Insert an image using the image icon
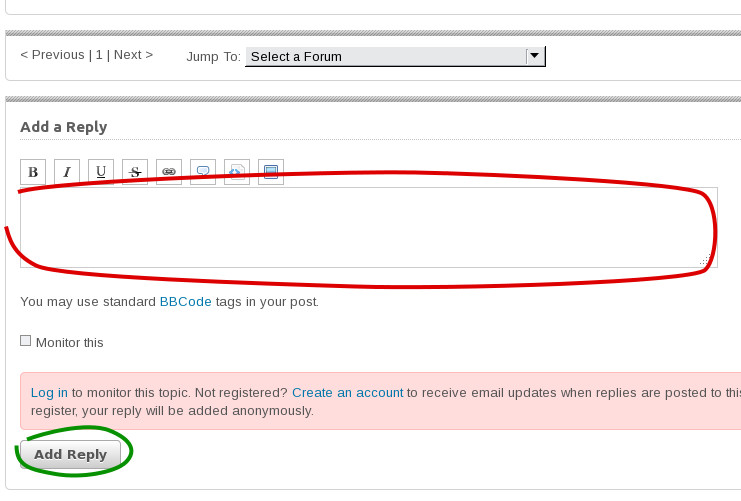The image size is (741, 501). tap(271, 172)
